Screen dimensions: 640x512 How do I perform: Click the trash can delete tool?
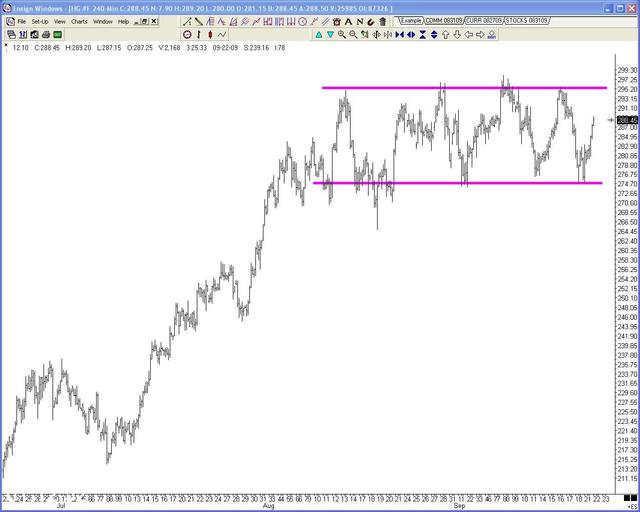coord(383,22)
